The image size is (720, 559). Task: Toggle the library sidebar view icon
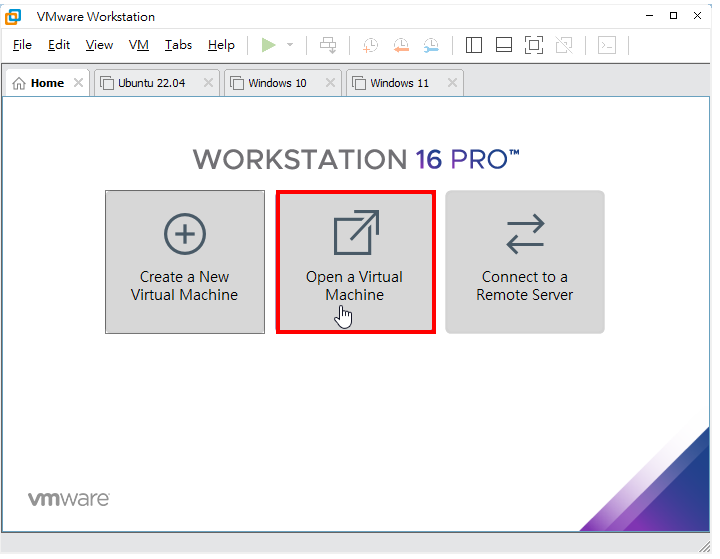tap(473, 45)
